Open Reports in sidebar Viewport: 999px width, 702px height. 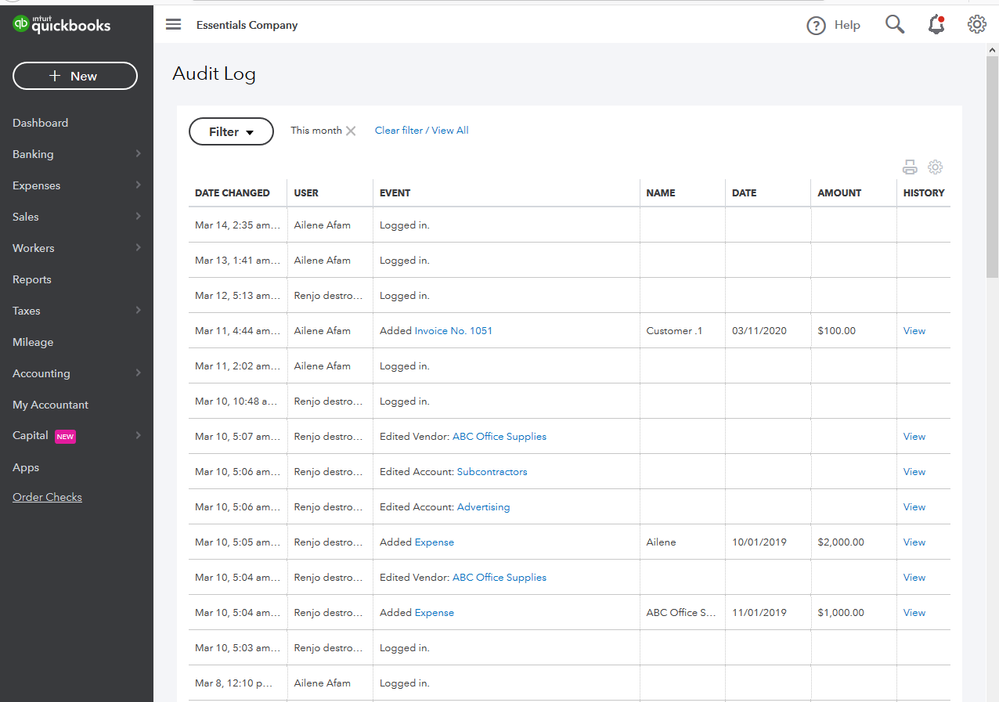(32, 280)
